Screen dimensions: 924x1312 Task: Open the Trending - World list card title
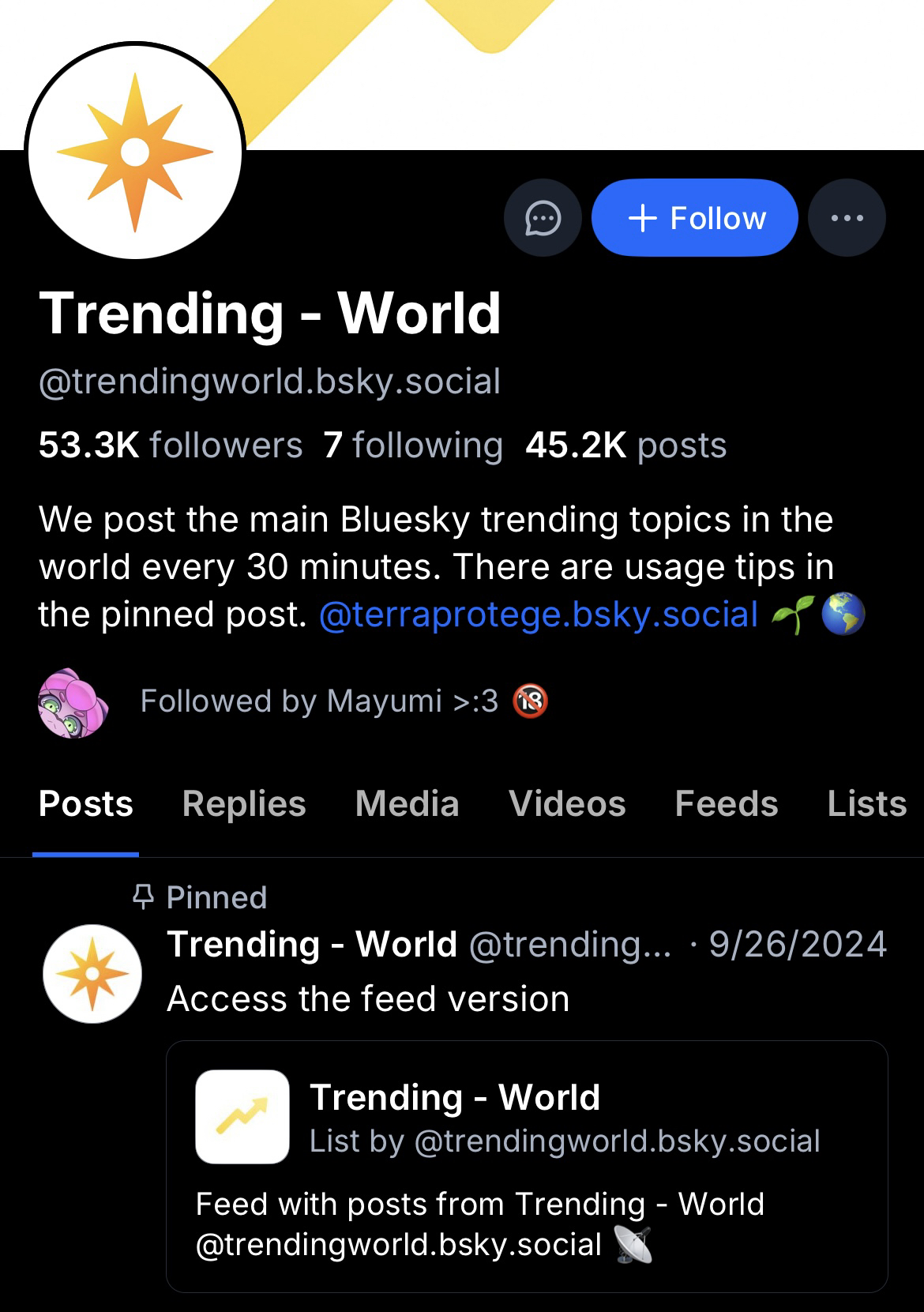pyautogui.click(x=455, y=1097)
